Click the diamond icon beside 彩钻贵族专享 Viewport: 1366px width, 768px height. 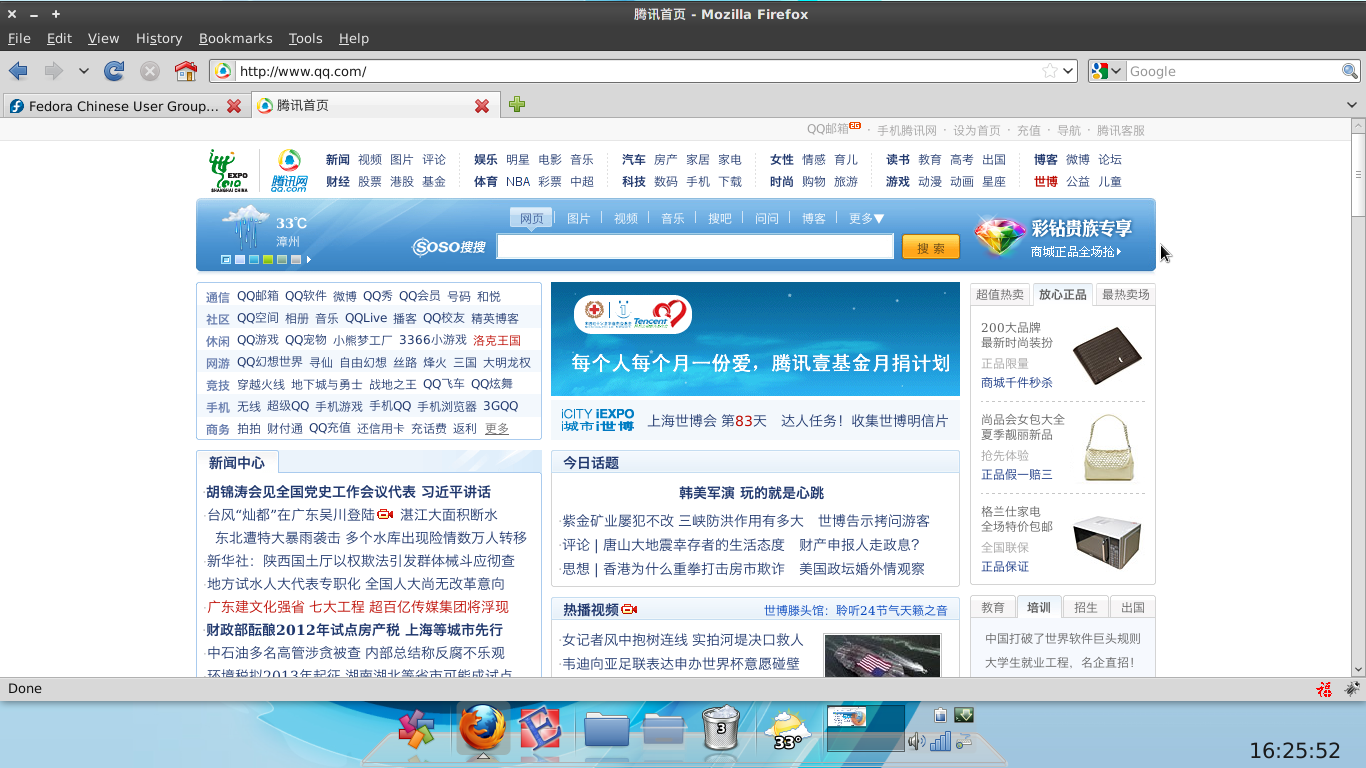(x=1000, y=236)
